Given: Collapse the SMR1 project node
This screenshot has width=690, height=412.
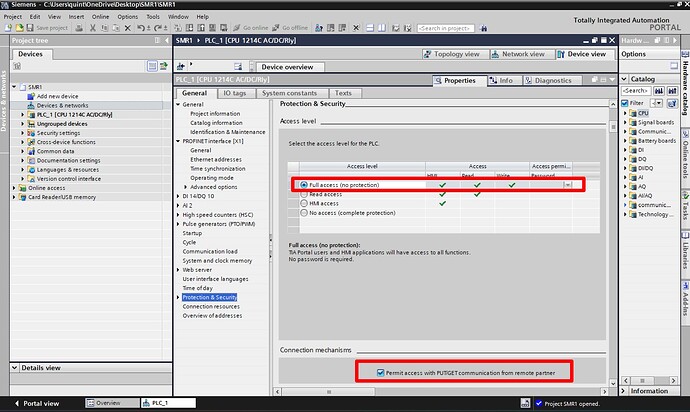Looking at the screenshot, I should tap(14, 87).
